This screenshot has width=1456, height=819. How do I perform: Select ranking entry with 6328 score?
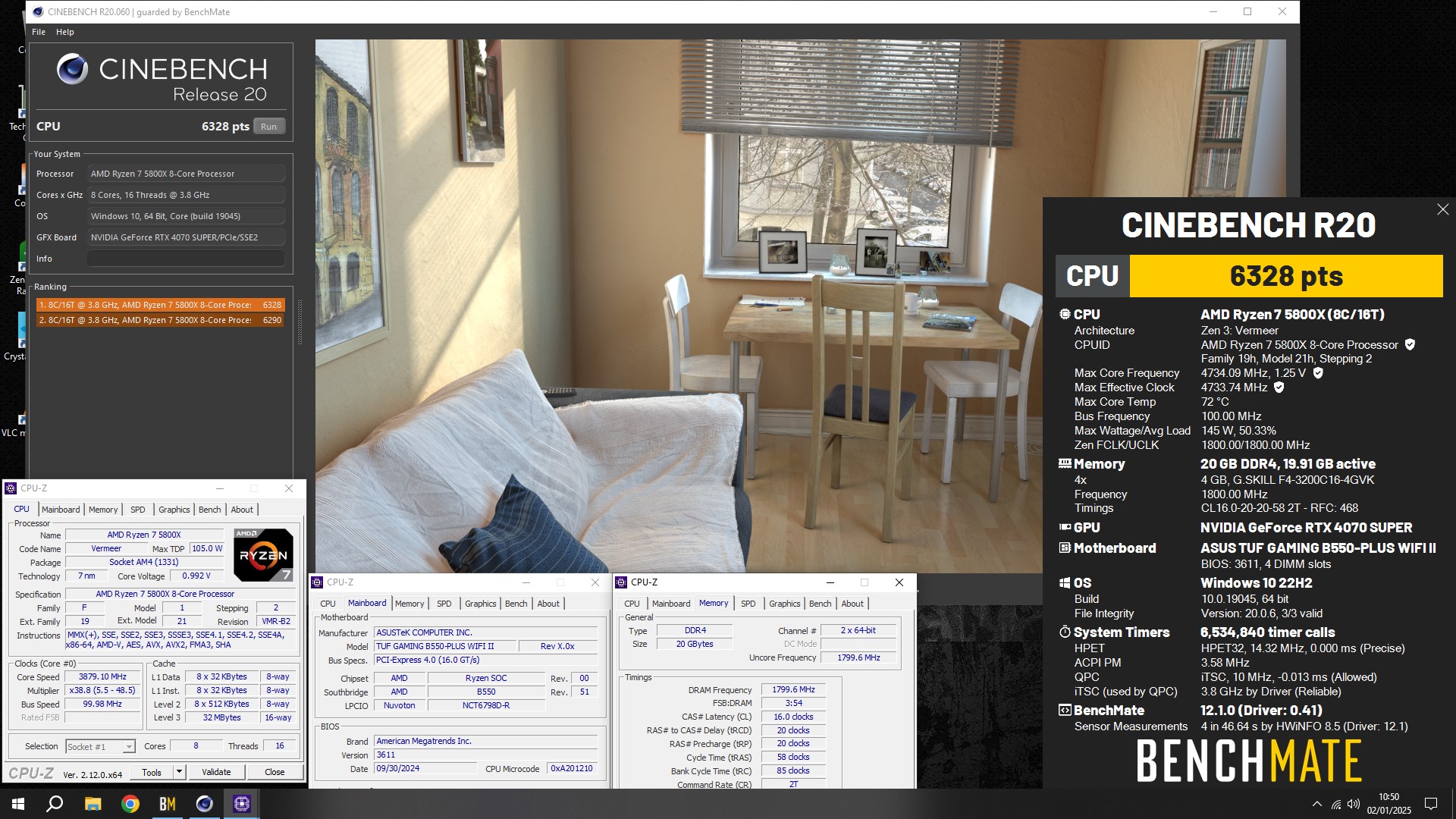point(161,305)
